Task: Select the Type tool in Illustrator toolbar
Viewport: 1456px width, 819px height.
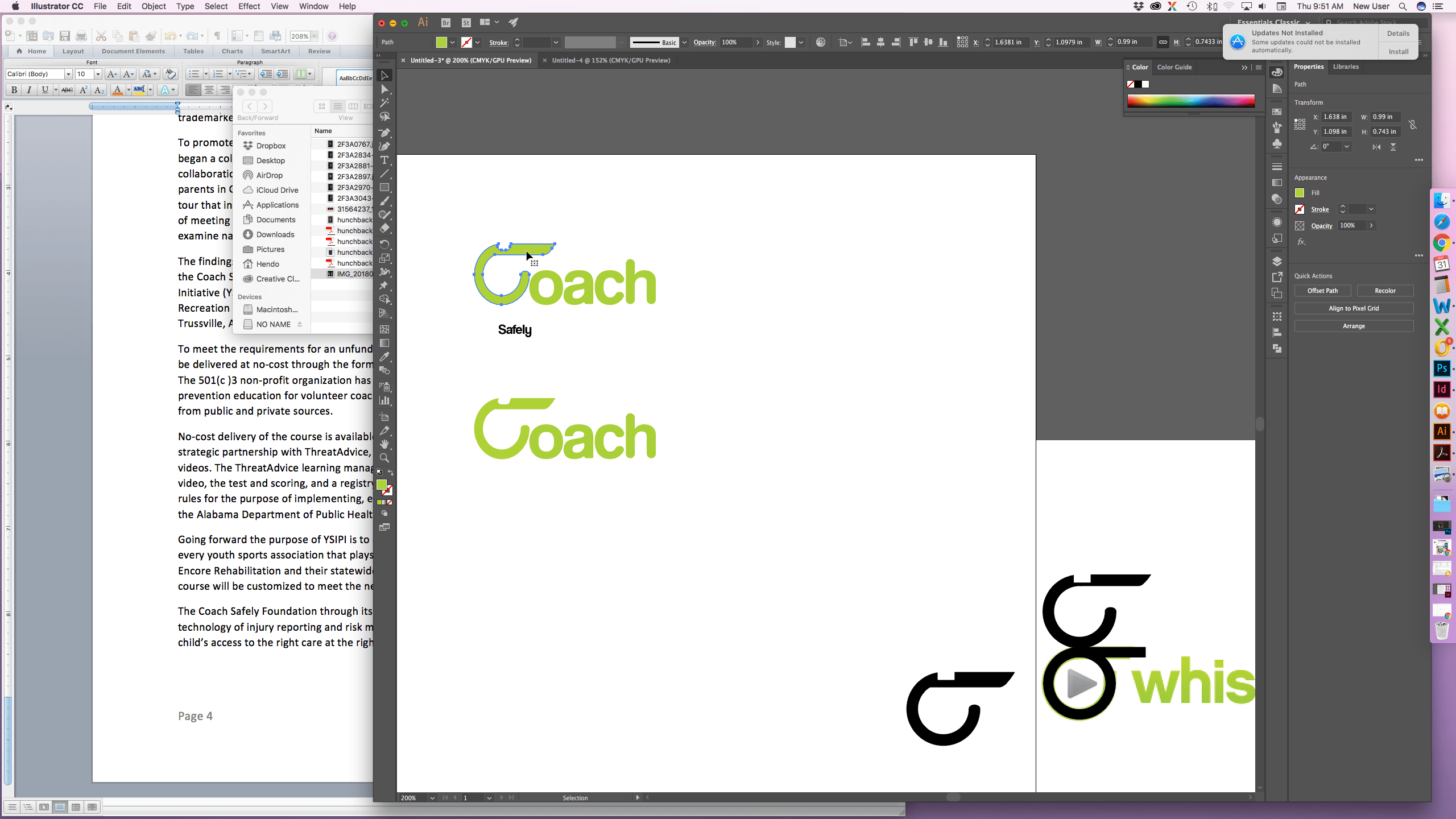Action: pyautogui.click(x=384, y=160)
